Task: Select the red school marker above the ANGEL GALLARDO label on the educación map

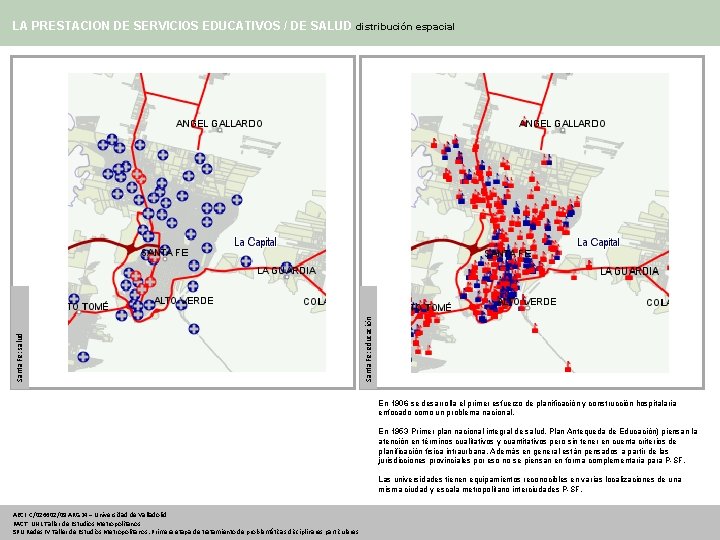Action: (524, 121)
